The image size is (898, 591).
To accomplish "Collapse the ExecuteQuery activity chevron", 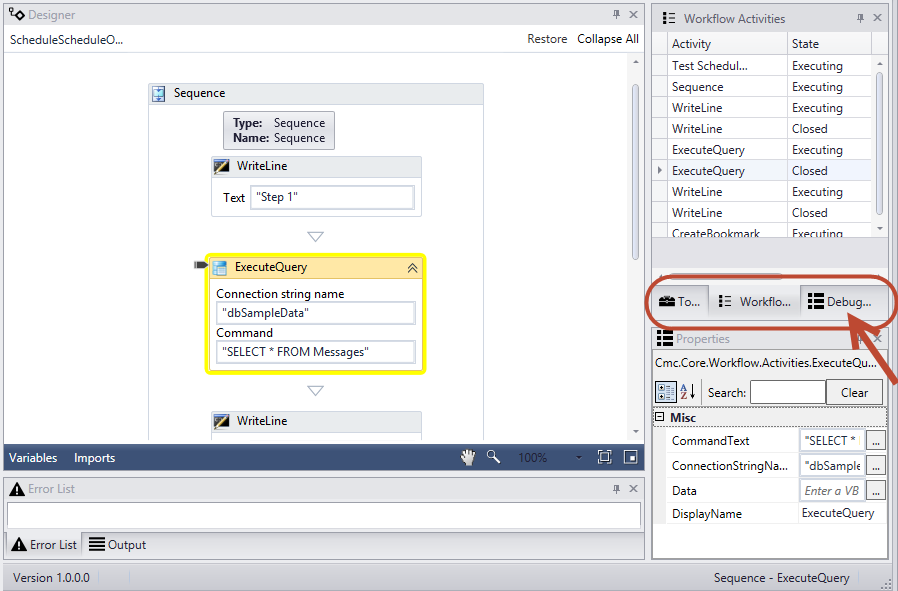I will point(411,267).
